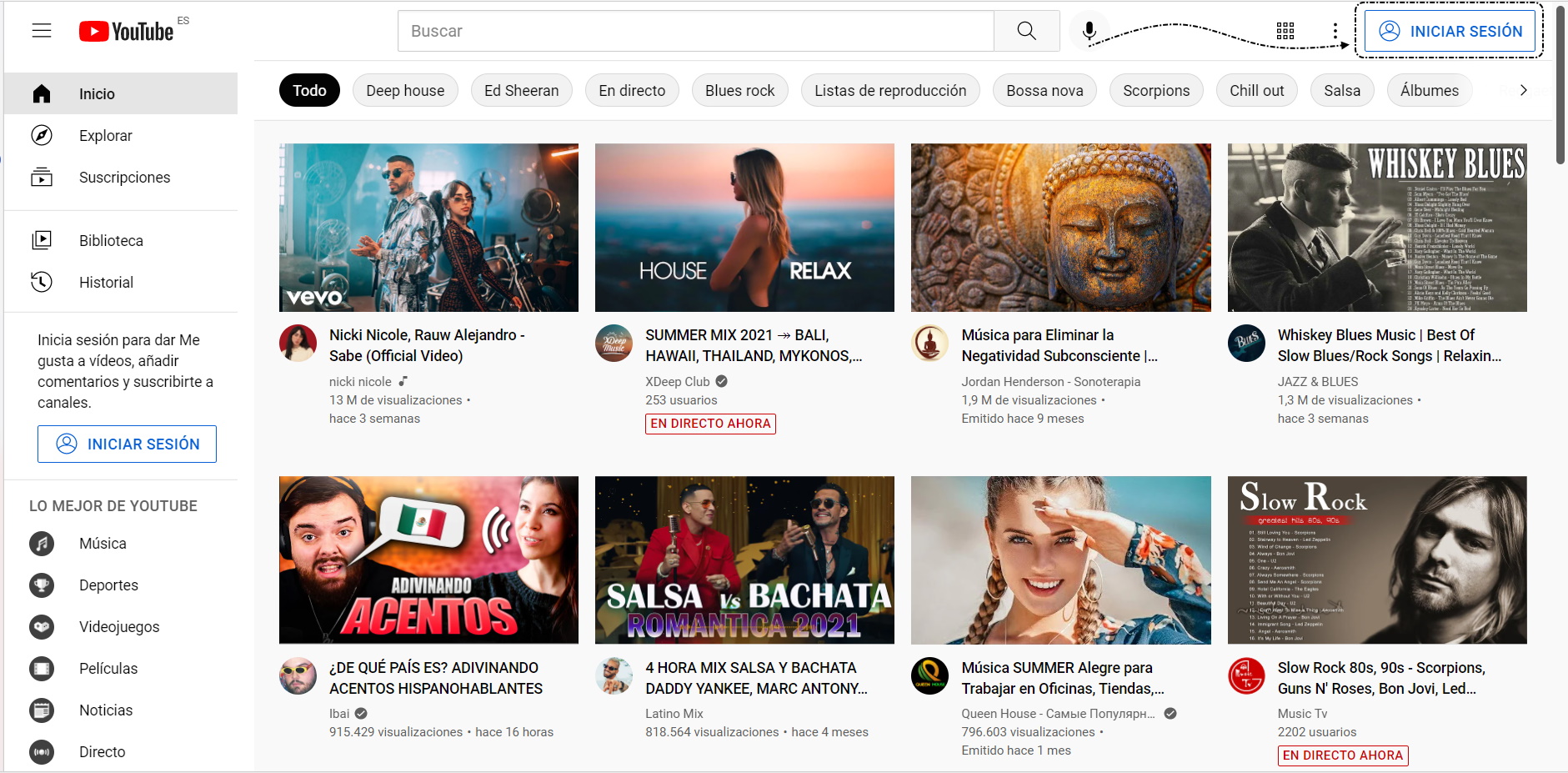Screen dimensions: 1568x773
Task: Select the Álbumes chip
Action: coord(1430,90)
